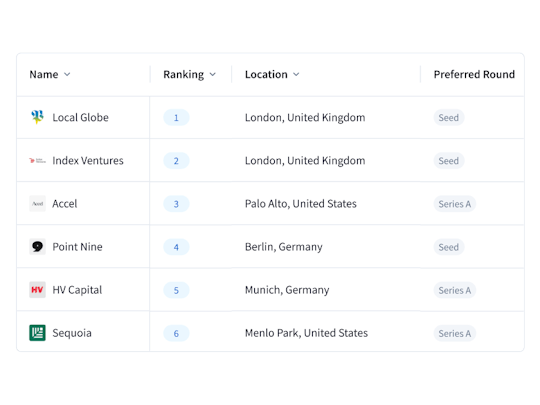Open the Local Globe investor name
Screen dimensions: 540x405
80,117
